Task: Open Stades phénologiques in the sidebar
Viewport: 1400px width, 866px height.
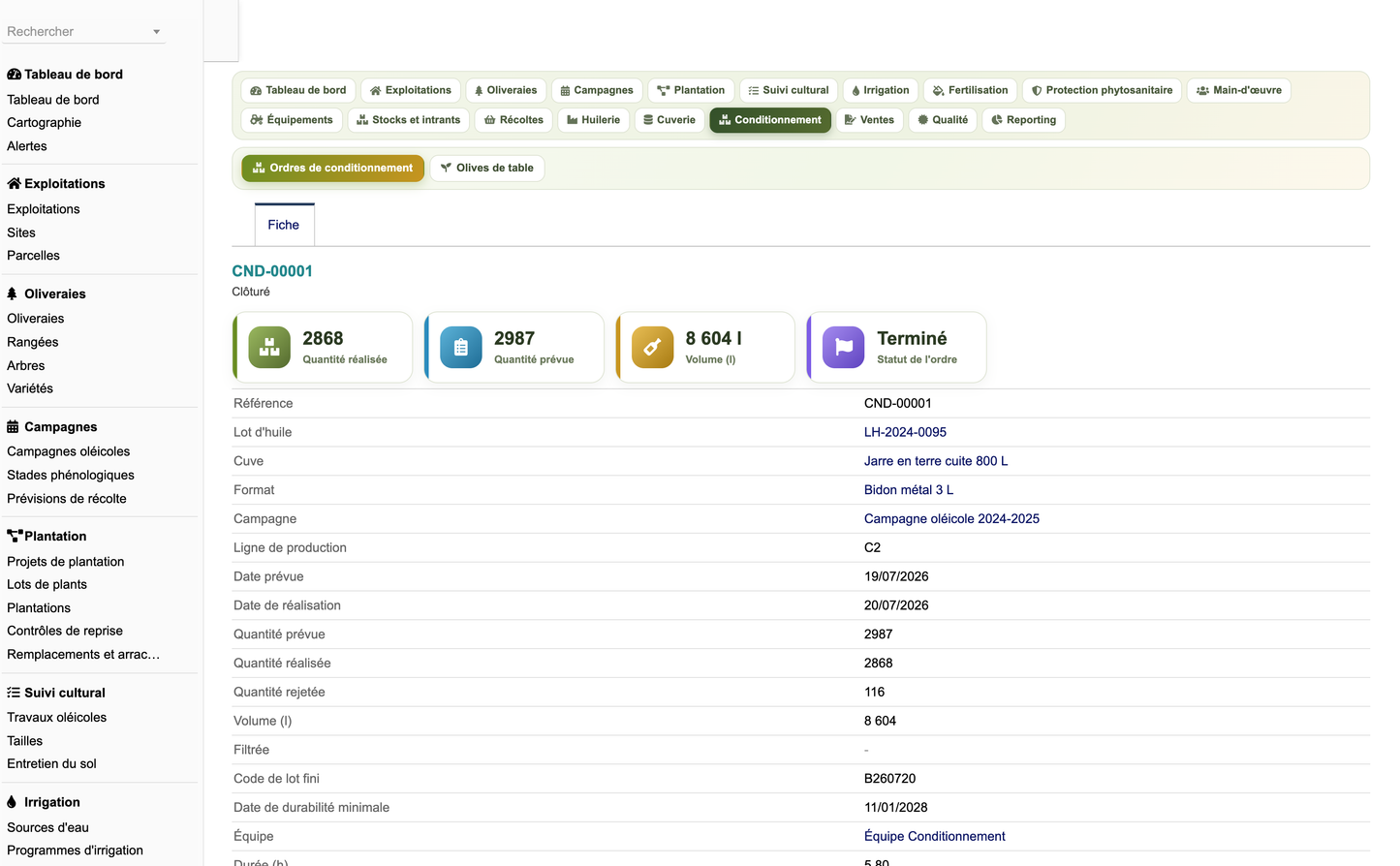Action: coord(71,475)
